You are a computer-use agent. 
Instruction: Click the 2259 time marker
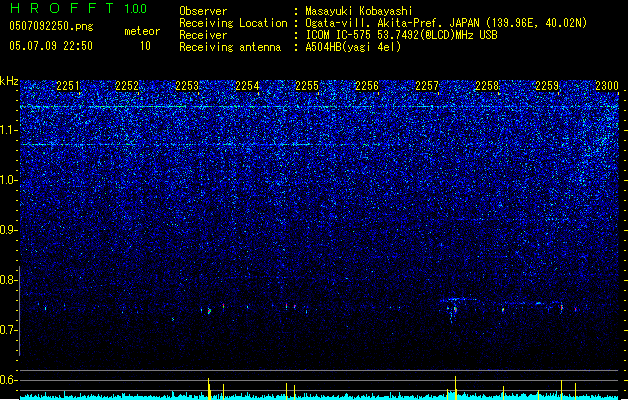point(547,86)
